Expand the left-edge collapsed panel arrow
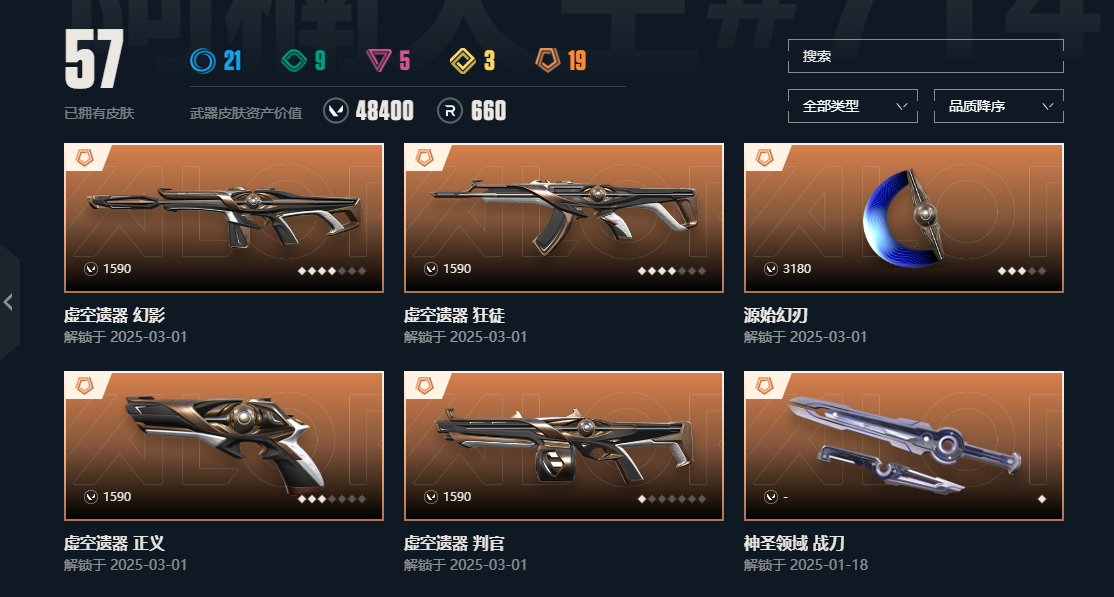1114x597 pixels. [x=9, y=302]
